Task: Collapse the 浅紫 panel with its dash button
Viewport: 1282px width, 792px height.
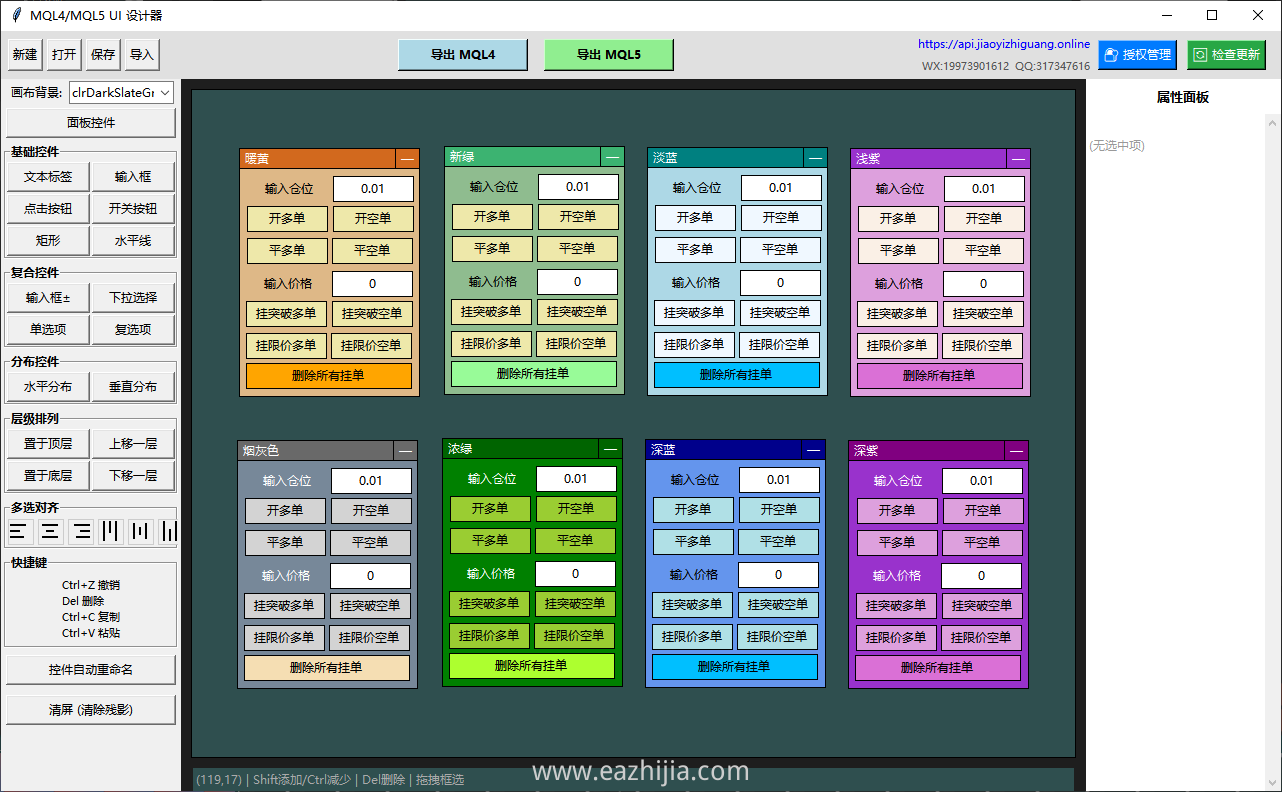Action: [1019, 158]
